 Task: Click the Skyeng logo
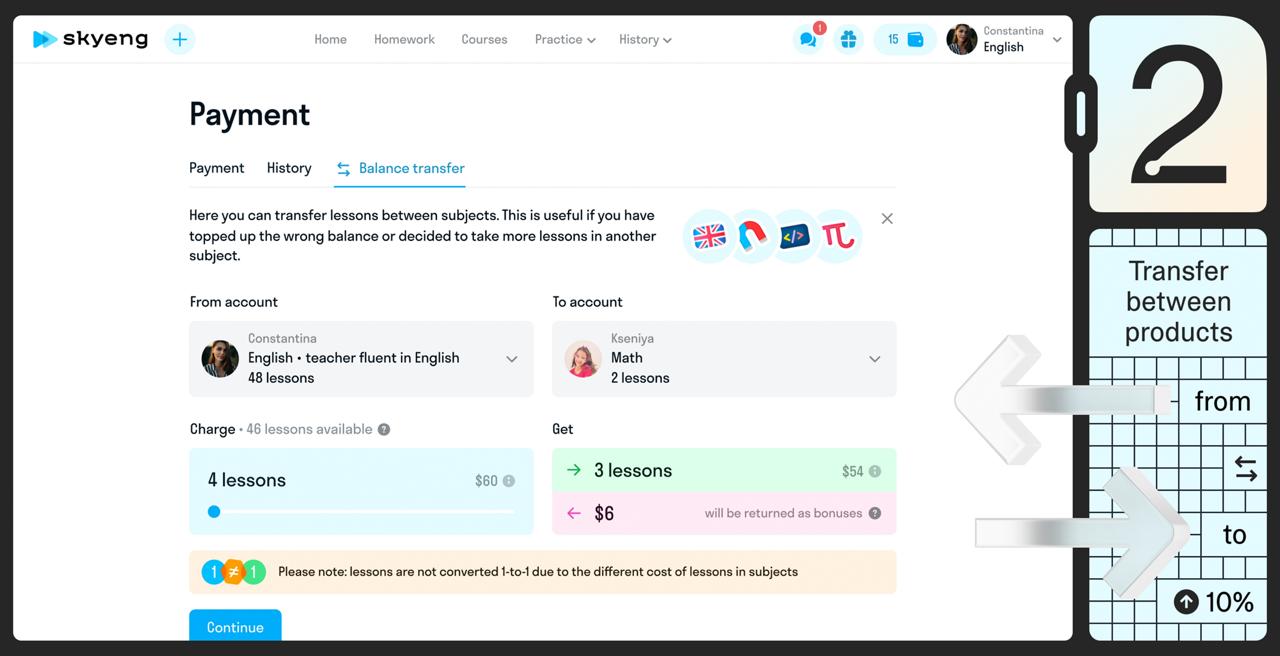point(90,39)
